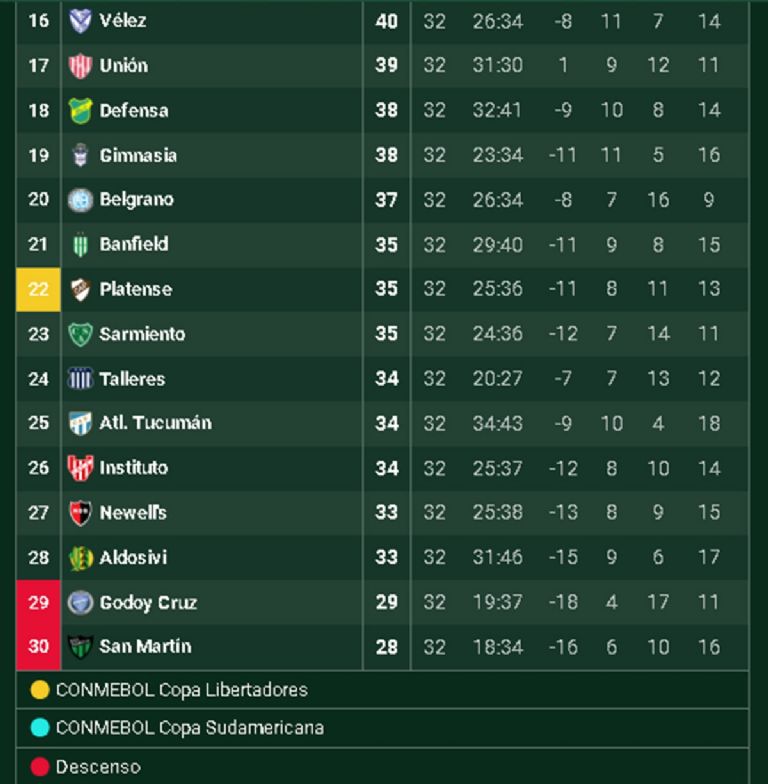The width and height of the screenshot is (768, 784).
Task: Select the Gimnasia crest icon
Action: click(80, 155)
